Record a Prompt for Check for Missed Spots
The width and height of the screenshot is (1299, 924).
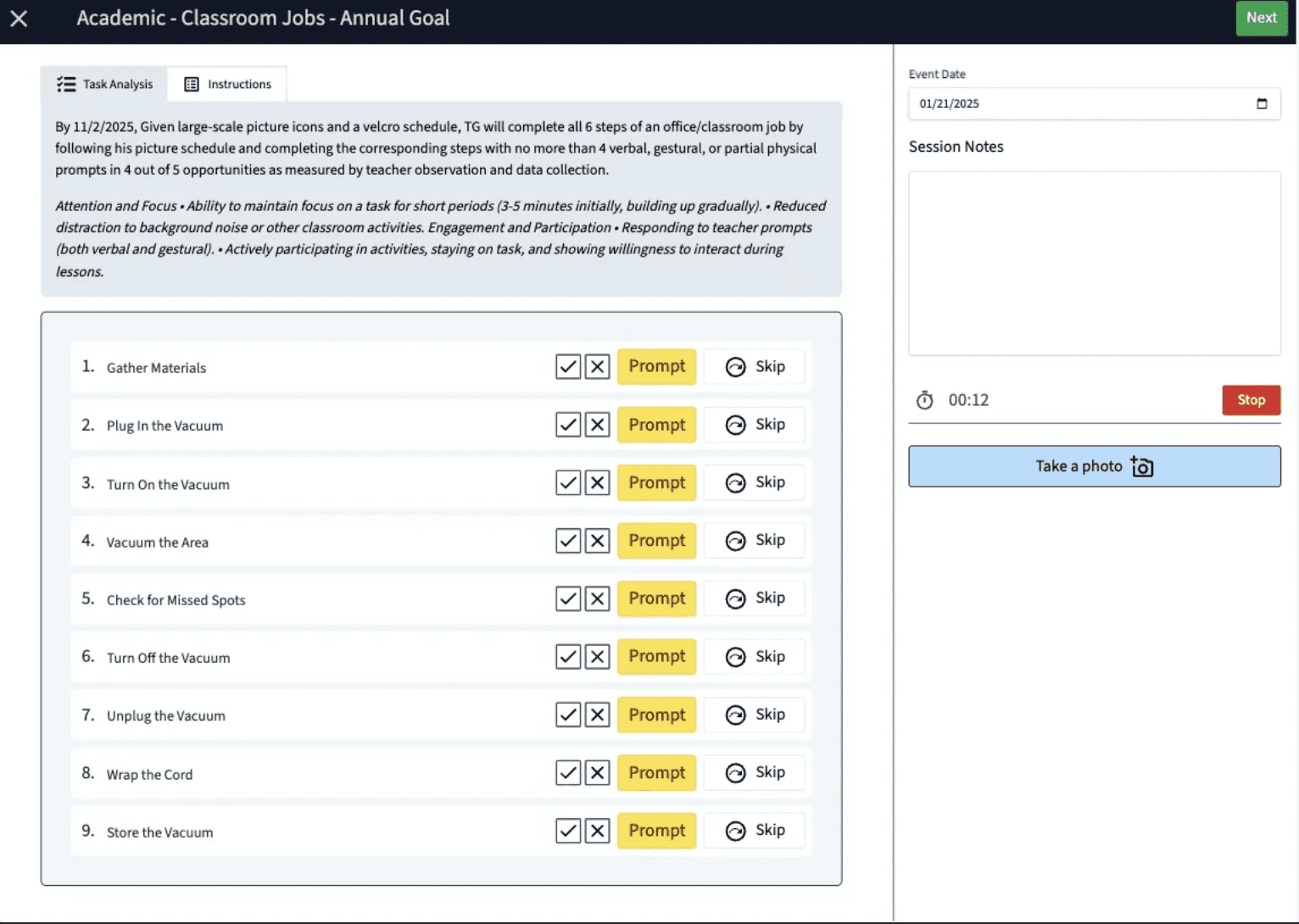coord(657,598)
